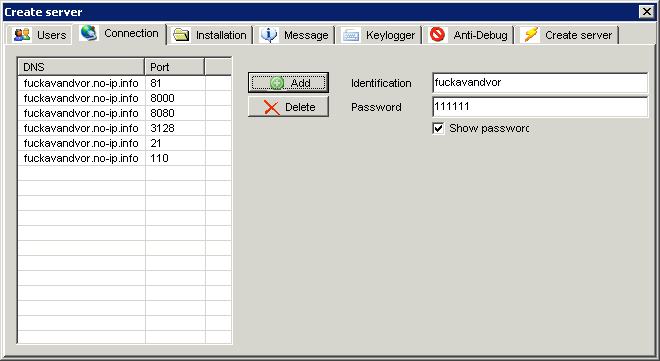Click the DNS column header
The width and height of the screenshot is (660, 361).
click(x=81, y=67)
